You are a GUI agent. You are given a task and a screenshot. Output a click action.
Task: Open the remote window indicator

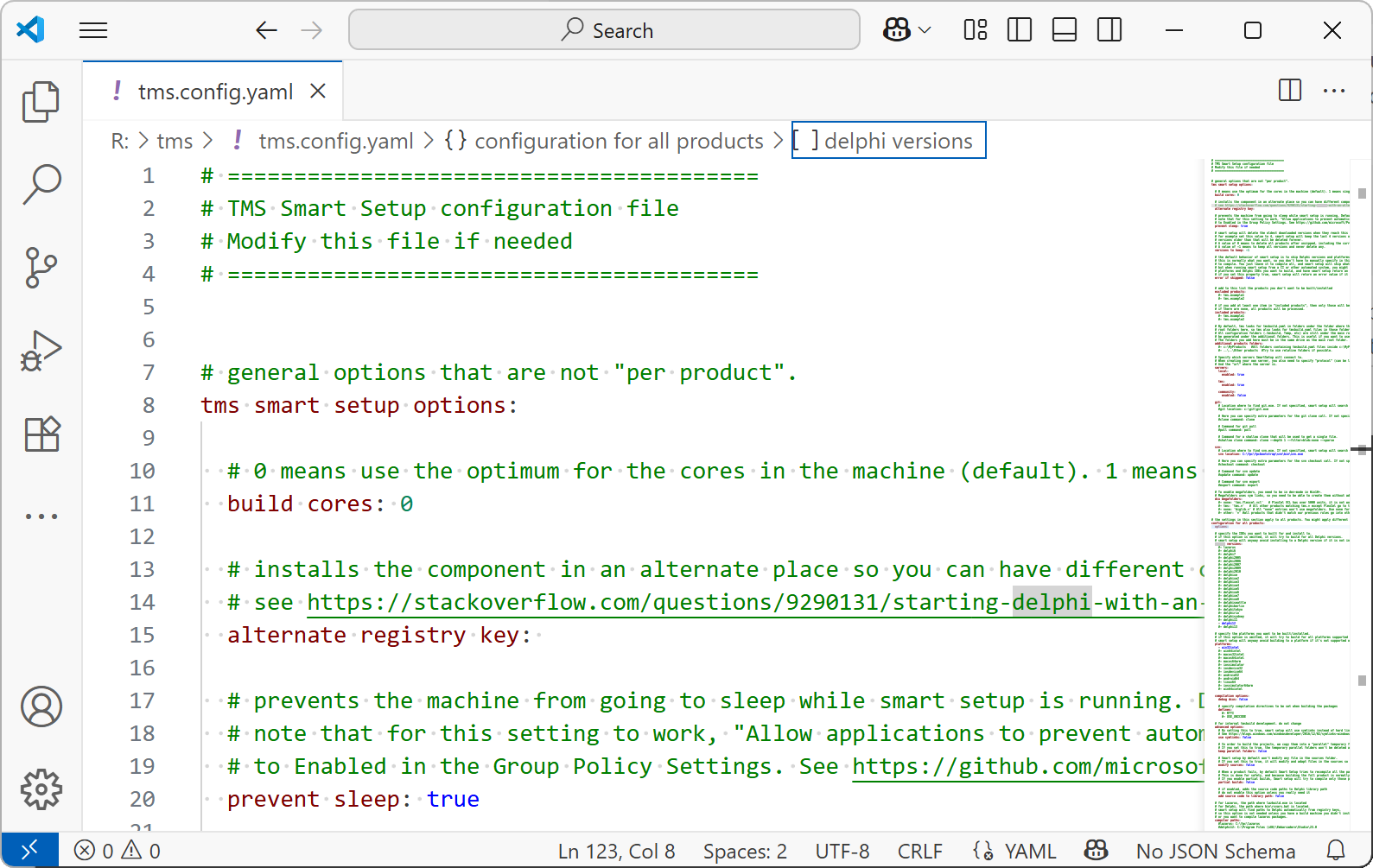(29, 851)
